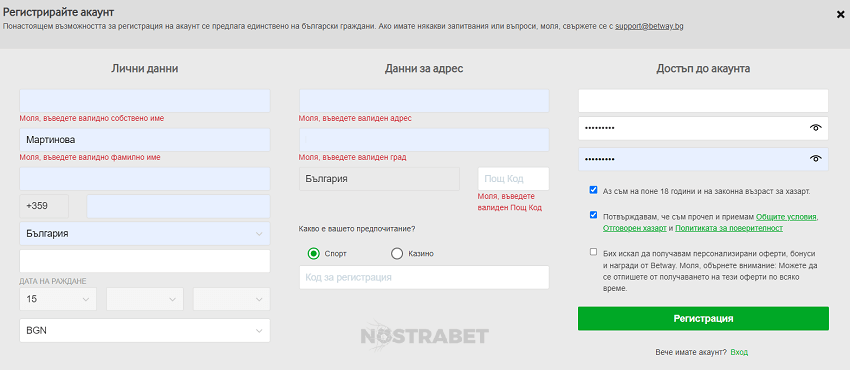Toggle the 18 years legal age checkbox
850x370 pixels.
[593, 190]
